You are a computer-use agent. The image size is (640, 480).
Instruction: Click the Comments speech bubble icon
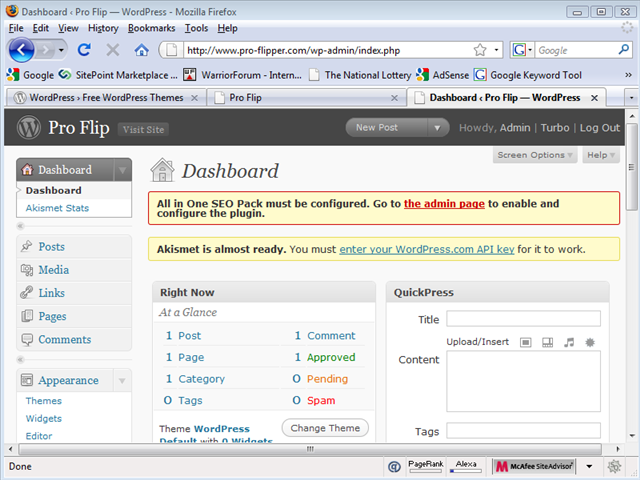[x=27, y=339]
